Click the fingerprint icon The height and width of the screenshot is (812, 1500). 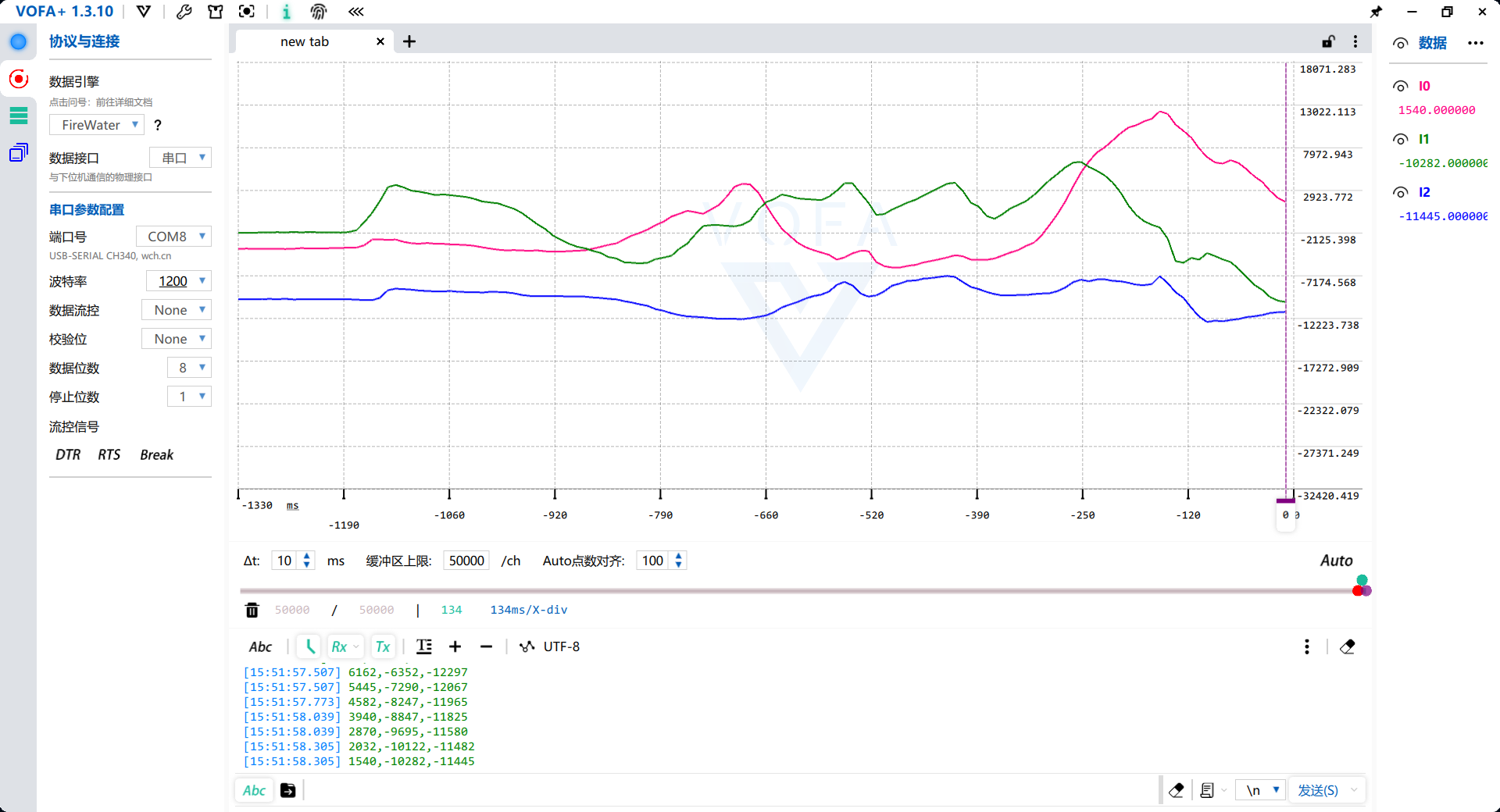pyautogui.click(x=319, y=12)
